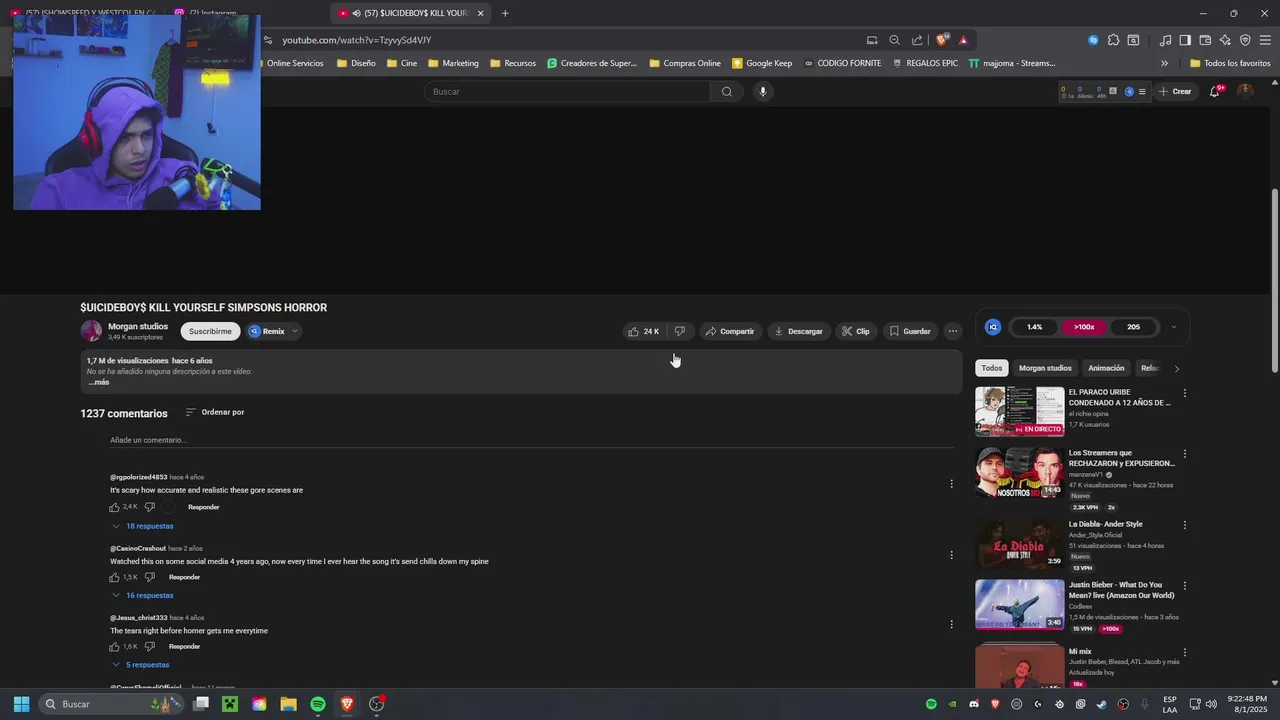
Task: Click the >100x badge in stats widget
Action: [1084, 327]
